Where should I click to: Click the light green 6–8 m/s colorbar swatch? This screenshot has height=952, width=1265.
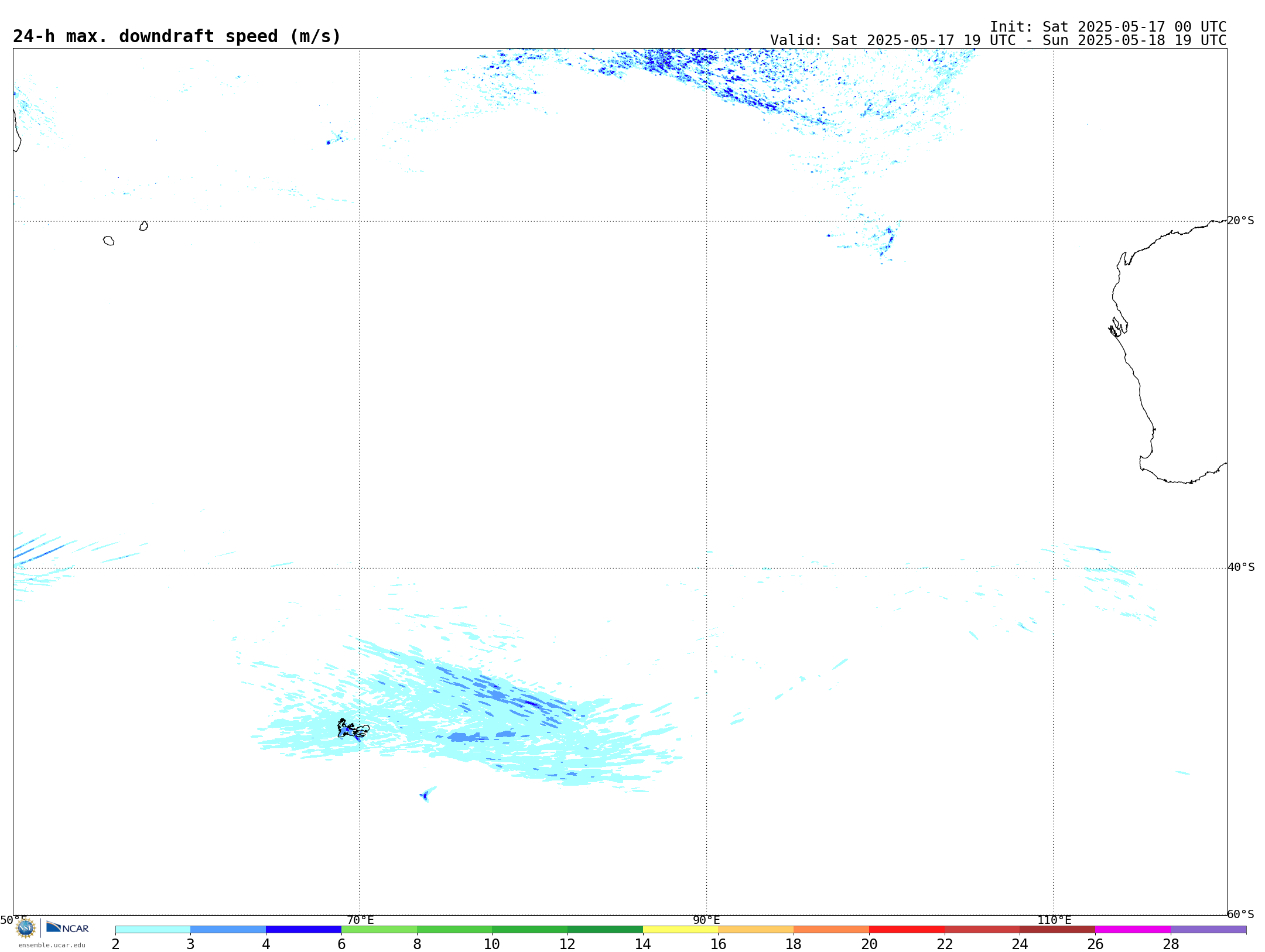379,930
